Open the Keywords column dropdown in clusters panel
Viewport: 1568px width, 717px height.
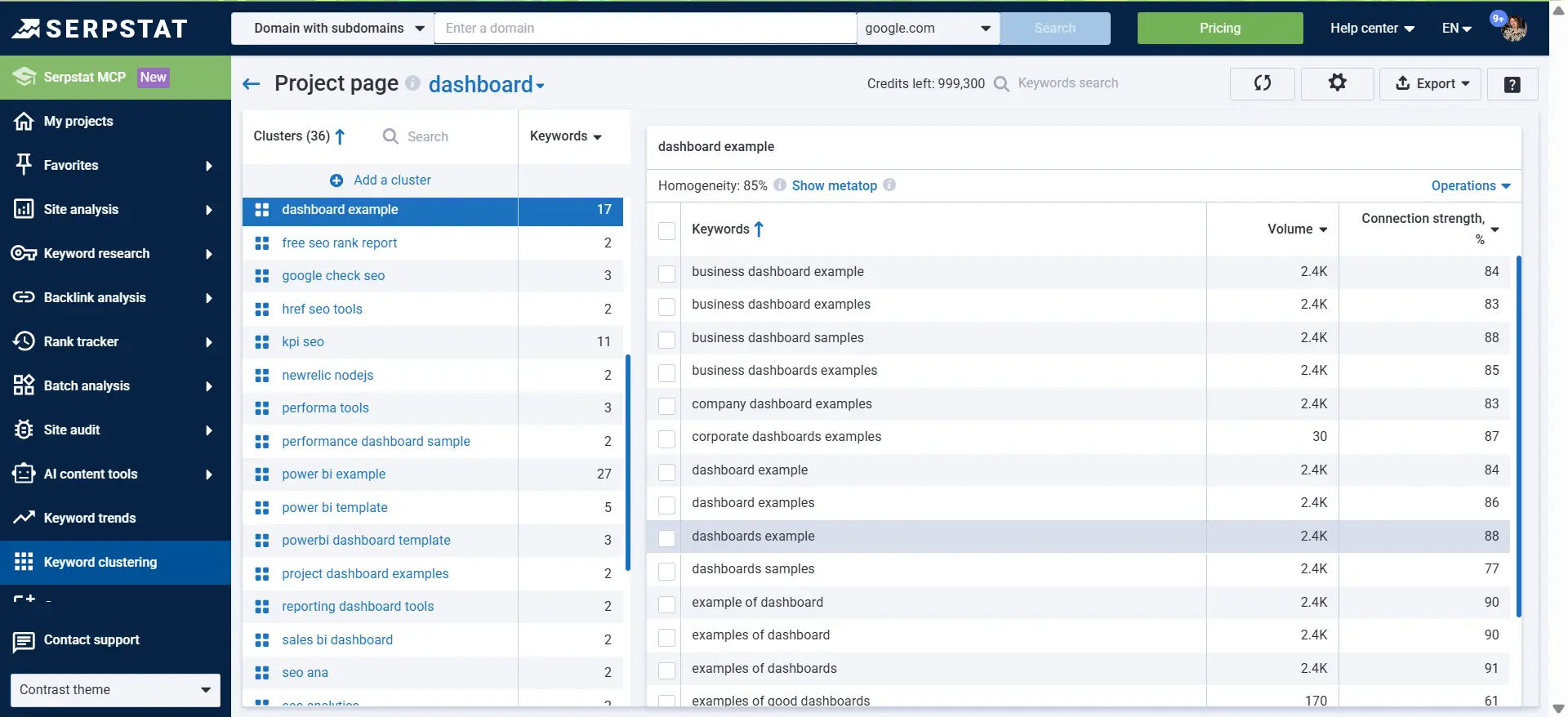pos(566,136)
